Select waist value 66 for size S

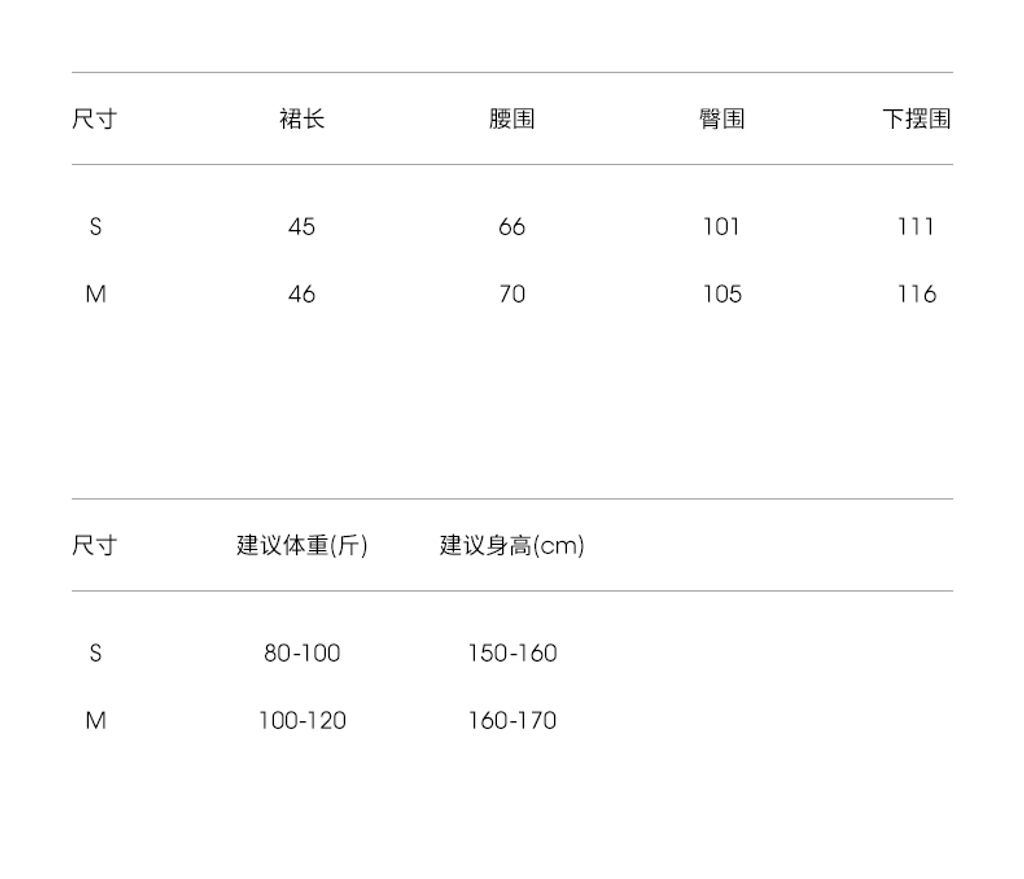point(511,227)
